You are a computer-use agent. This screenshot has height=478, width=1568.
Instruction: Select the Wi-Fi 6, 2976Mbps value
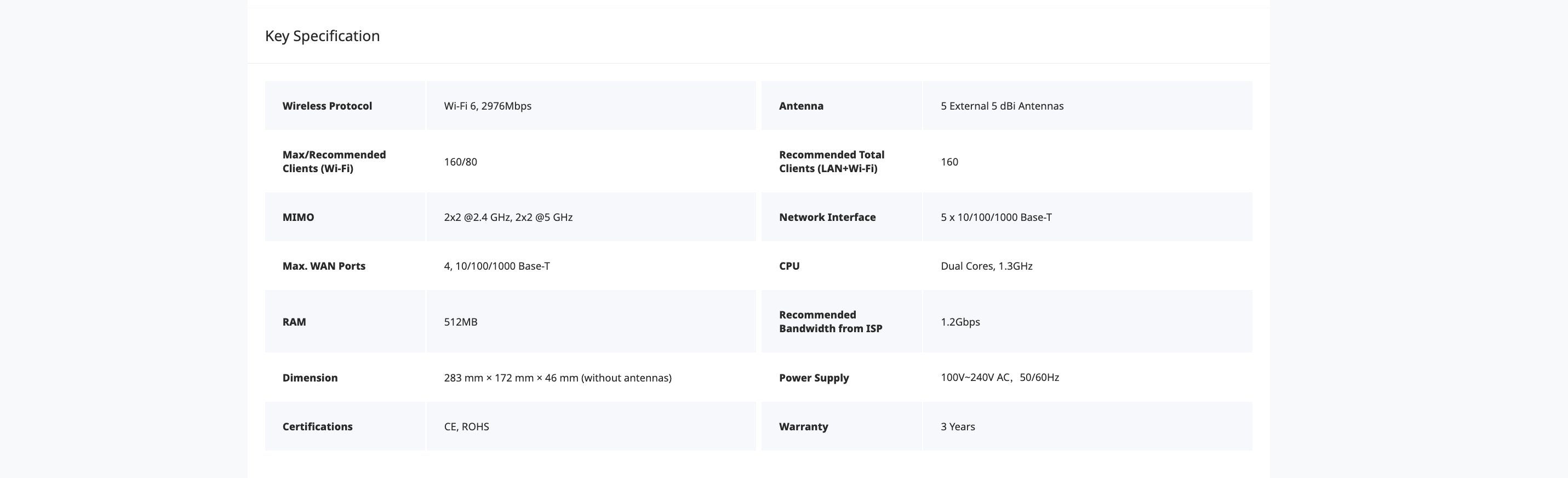point(487,106)
